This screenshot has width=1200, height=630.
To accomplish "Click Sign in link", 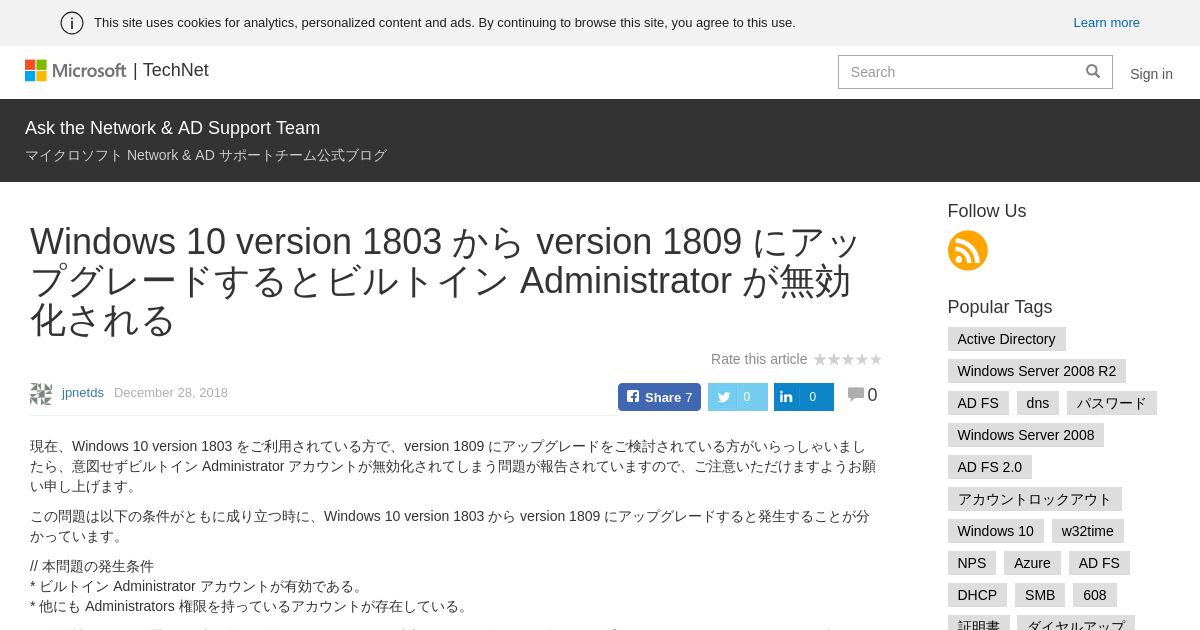I will 1151,74.
